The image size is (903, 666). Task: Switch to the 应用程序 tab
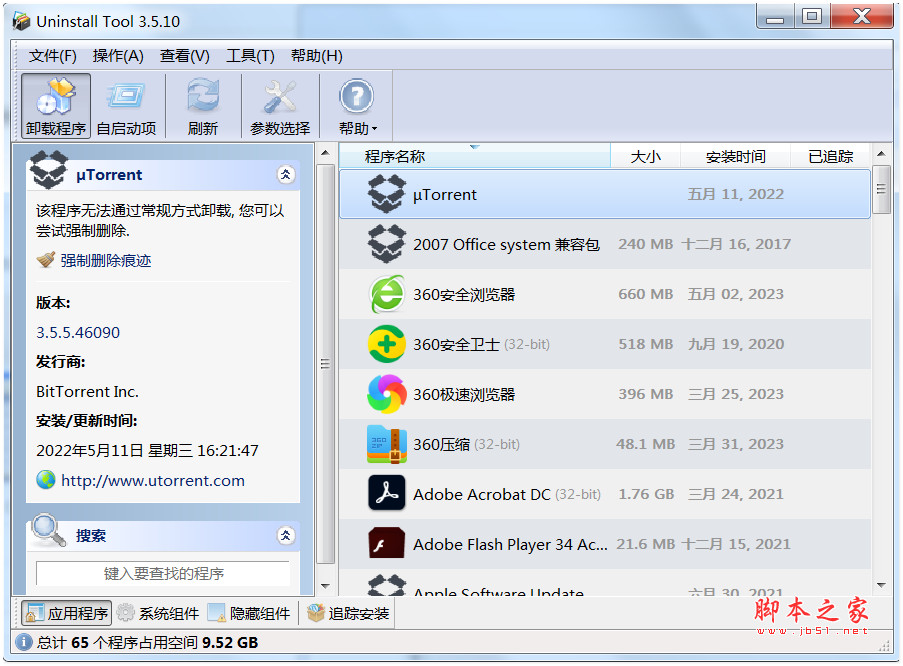[66, 613]
